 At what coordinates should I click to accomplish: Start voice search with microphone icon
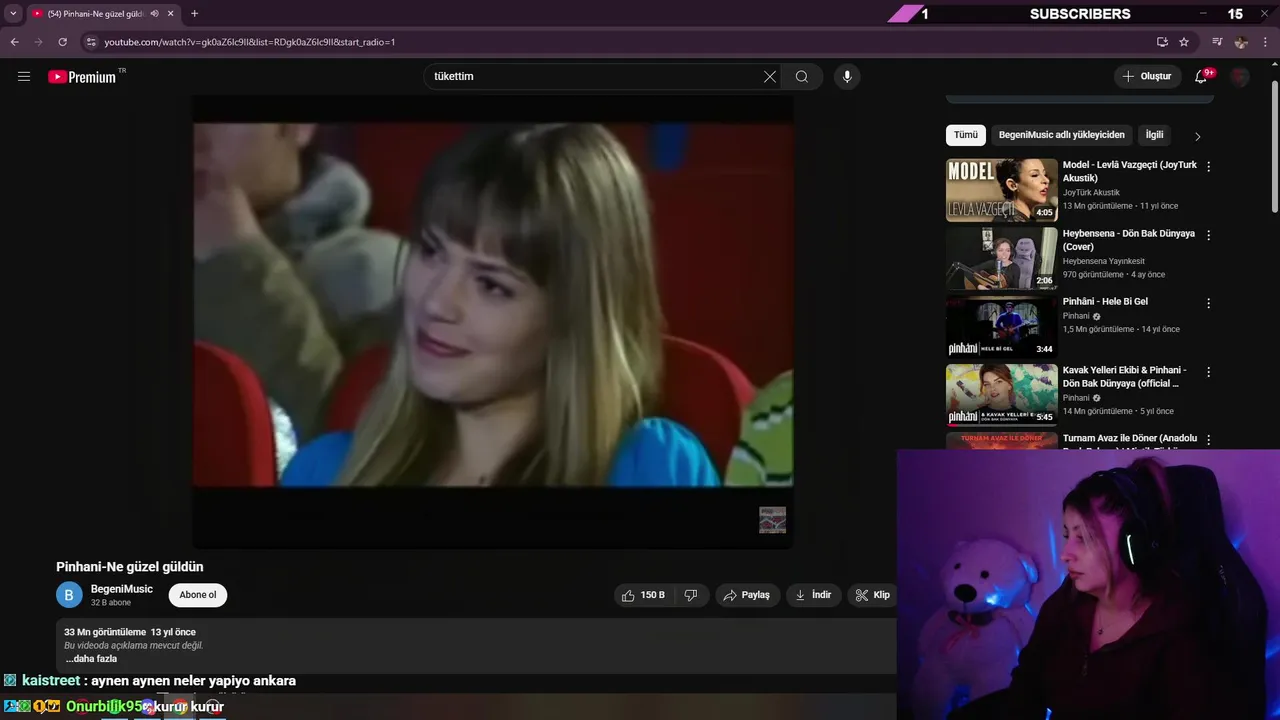[x=847, y=76]
